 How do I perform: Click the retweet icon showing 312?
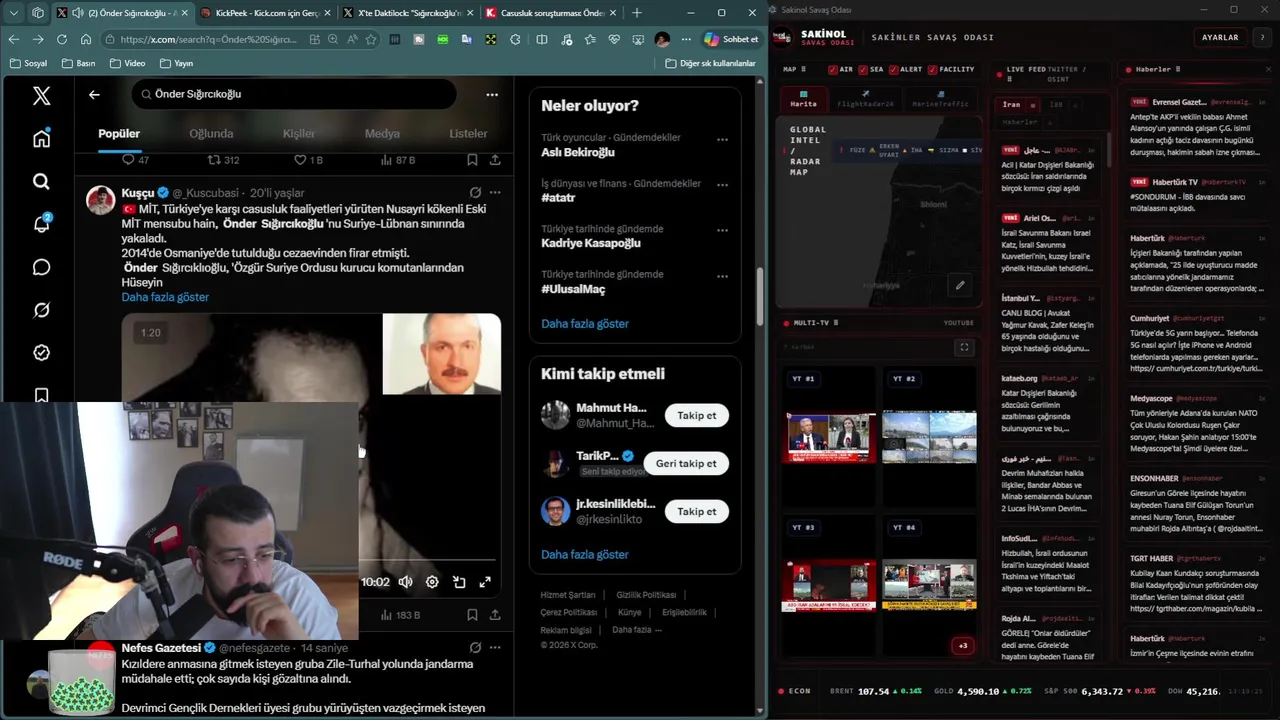[223, 160]
